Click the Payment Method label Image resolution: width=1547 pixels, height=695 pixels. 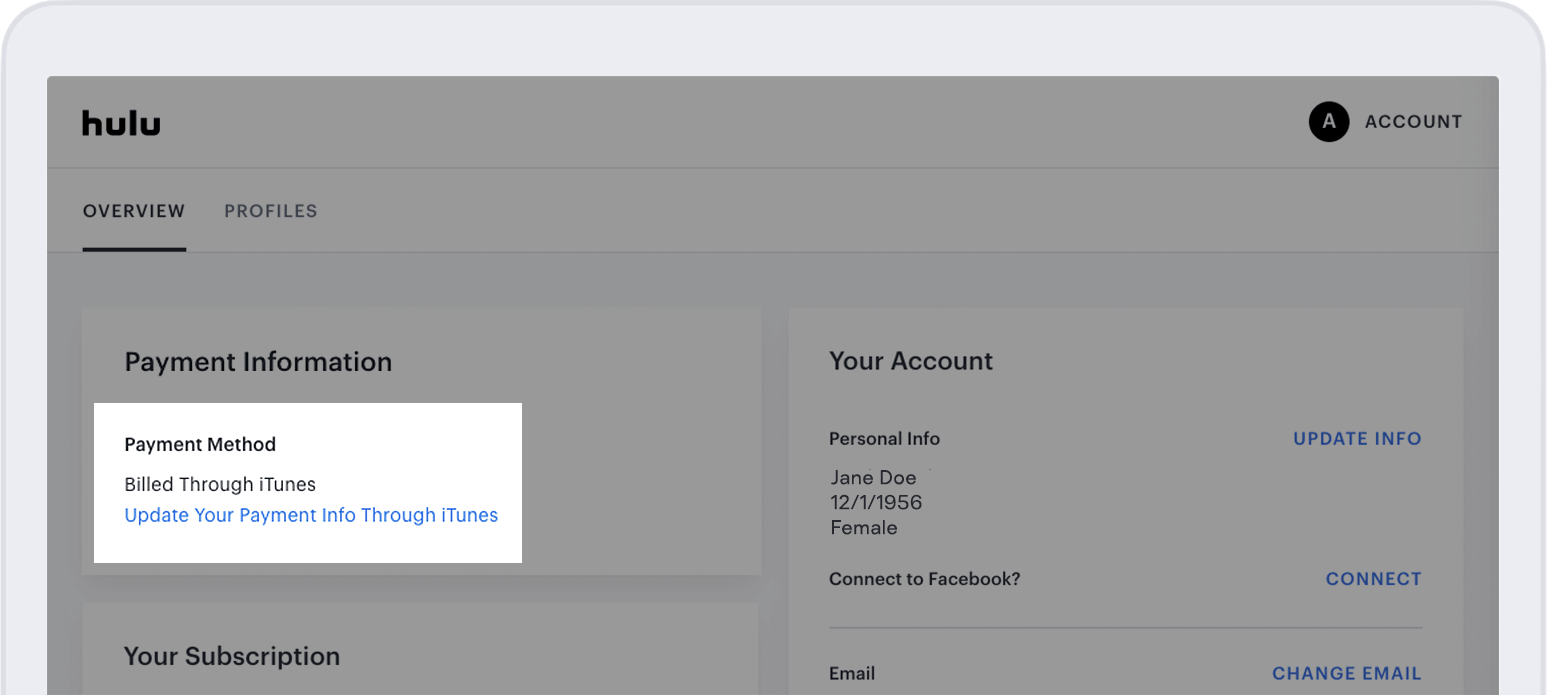coord(200,444)
